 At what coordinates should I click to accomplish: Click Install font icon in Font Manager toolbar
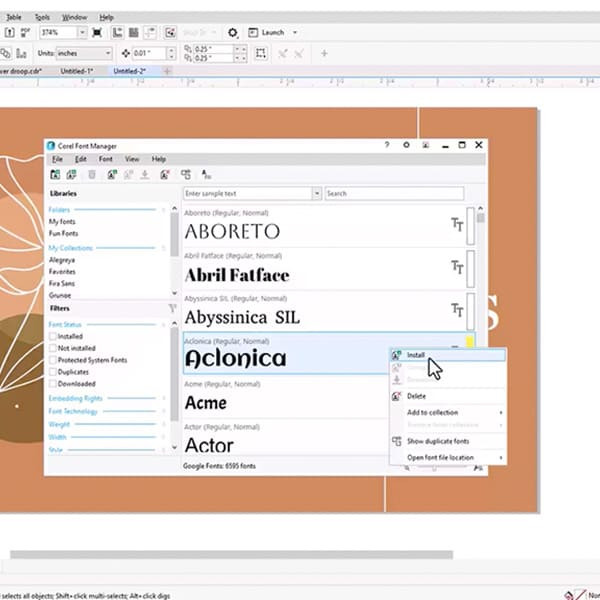click(x=112, y=175)
